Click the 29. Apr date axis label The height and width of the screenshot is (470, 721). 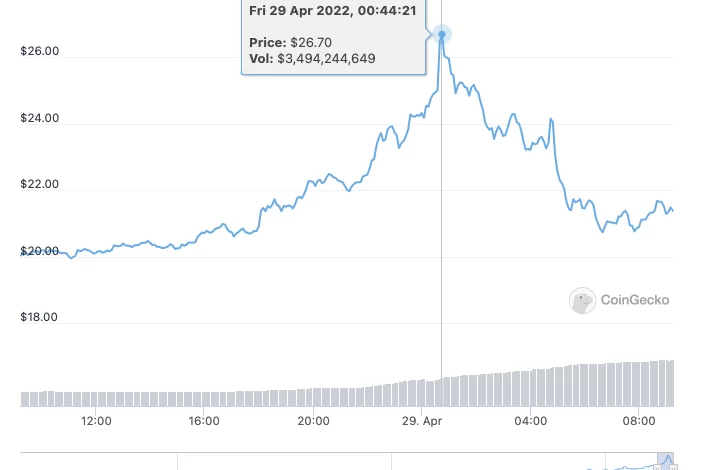point(421,421)
